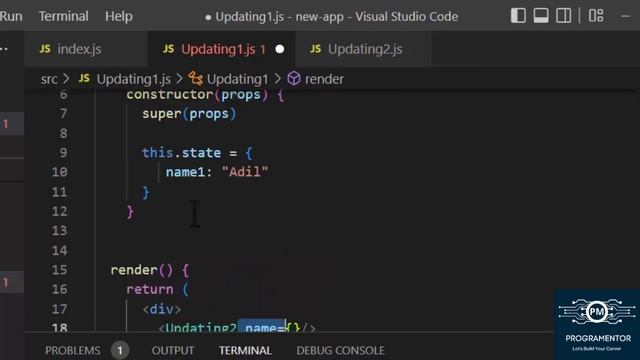Open the PROBLEMS panel tab
This screenshot has height=360, width=640.
pyautogui.click(x=73, y=351)
